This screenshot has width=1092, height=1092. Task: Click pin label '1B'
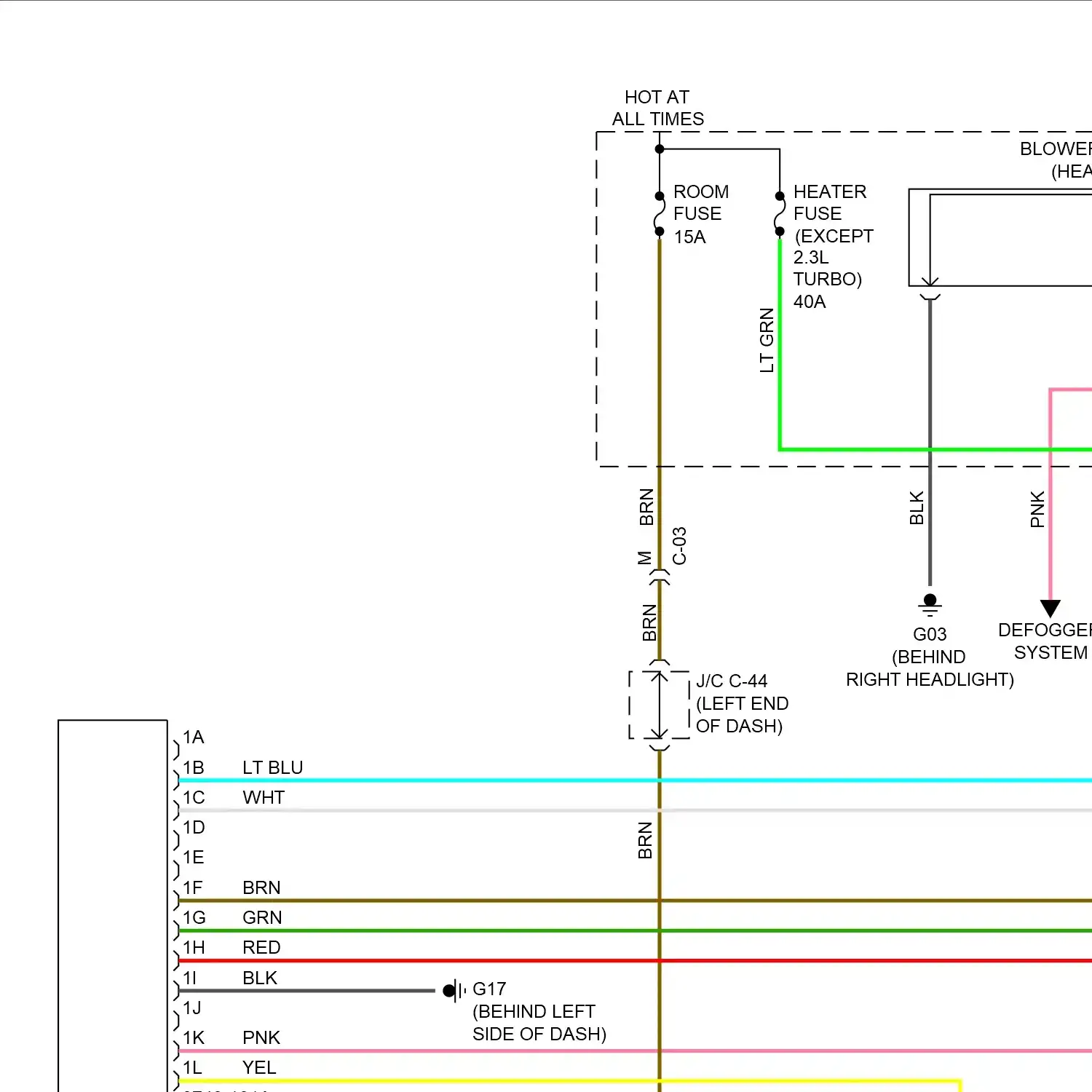click(x=193, y=767)
